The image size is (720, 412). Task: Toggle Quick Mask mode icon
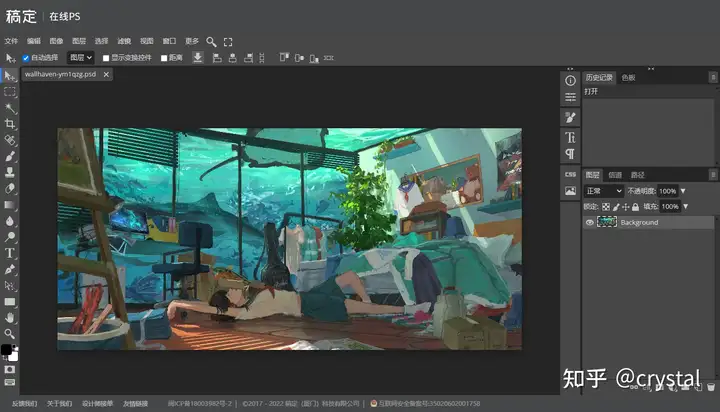(x=10, y=369)
